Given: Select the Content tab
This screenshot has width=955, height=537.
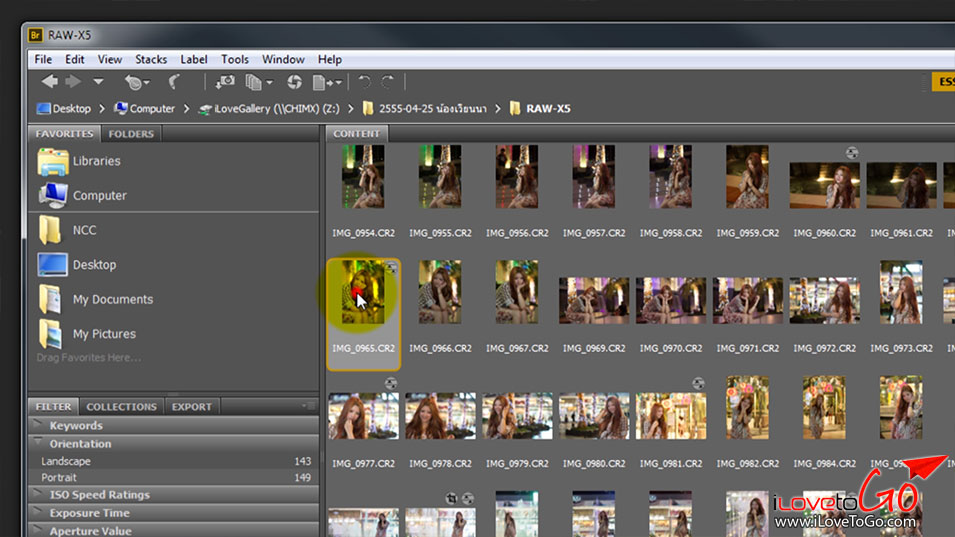Looking at the screenshot, I should coord(356,133).
